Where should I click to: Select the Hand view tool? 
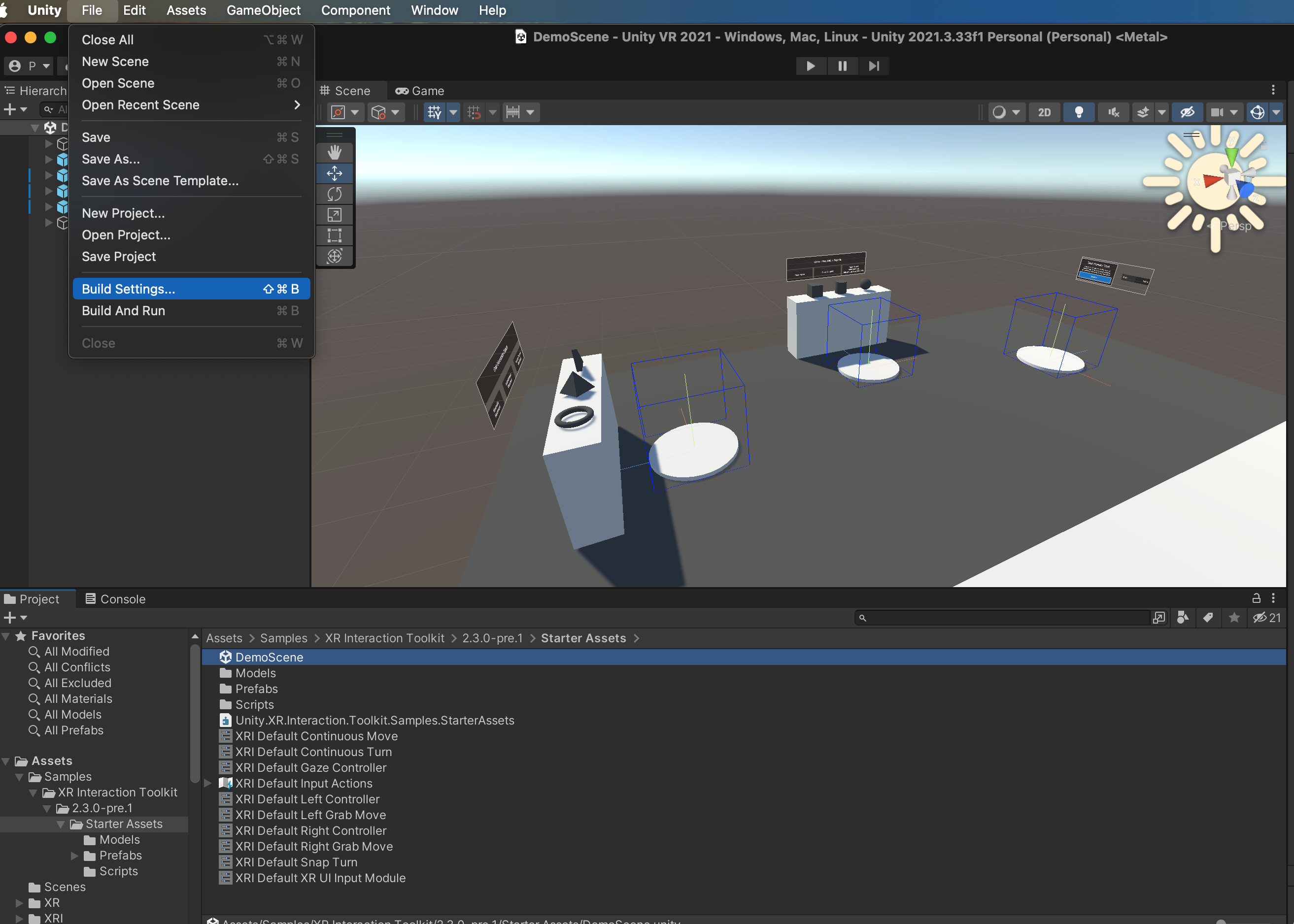pyautogui.click(x=334, y=152)
